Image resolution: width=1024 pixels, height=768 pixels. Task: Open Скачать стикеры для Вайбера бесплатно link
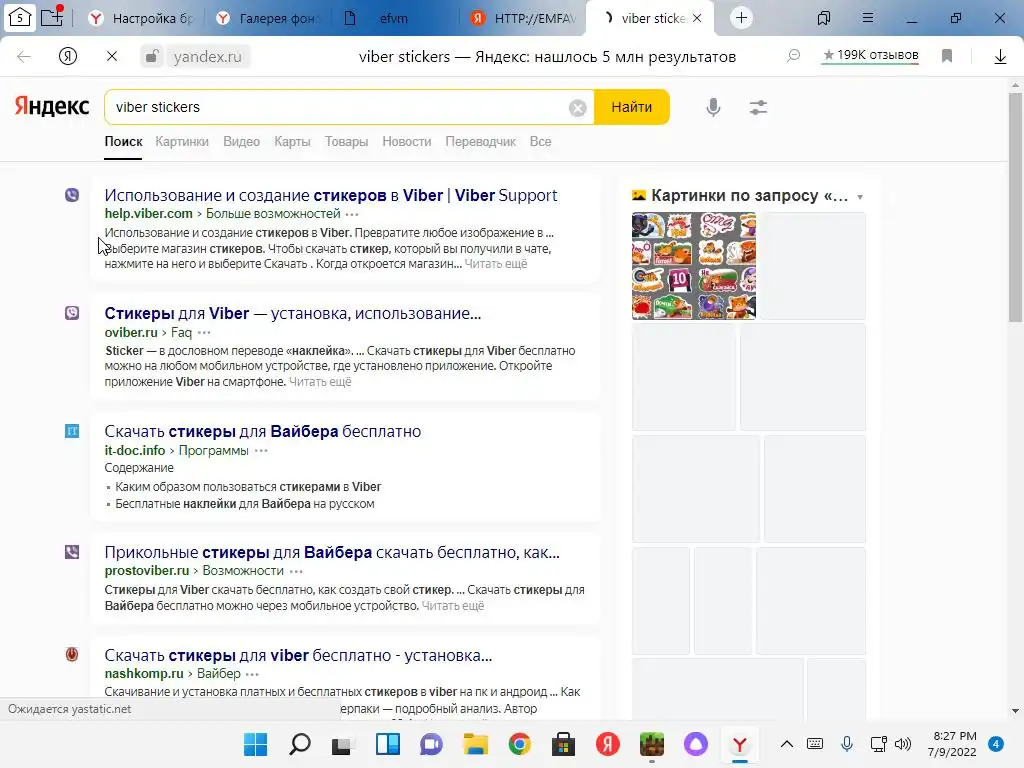click(x=263, y=432)
